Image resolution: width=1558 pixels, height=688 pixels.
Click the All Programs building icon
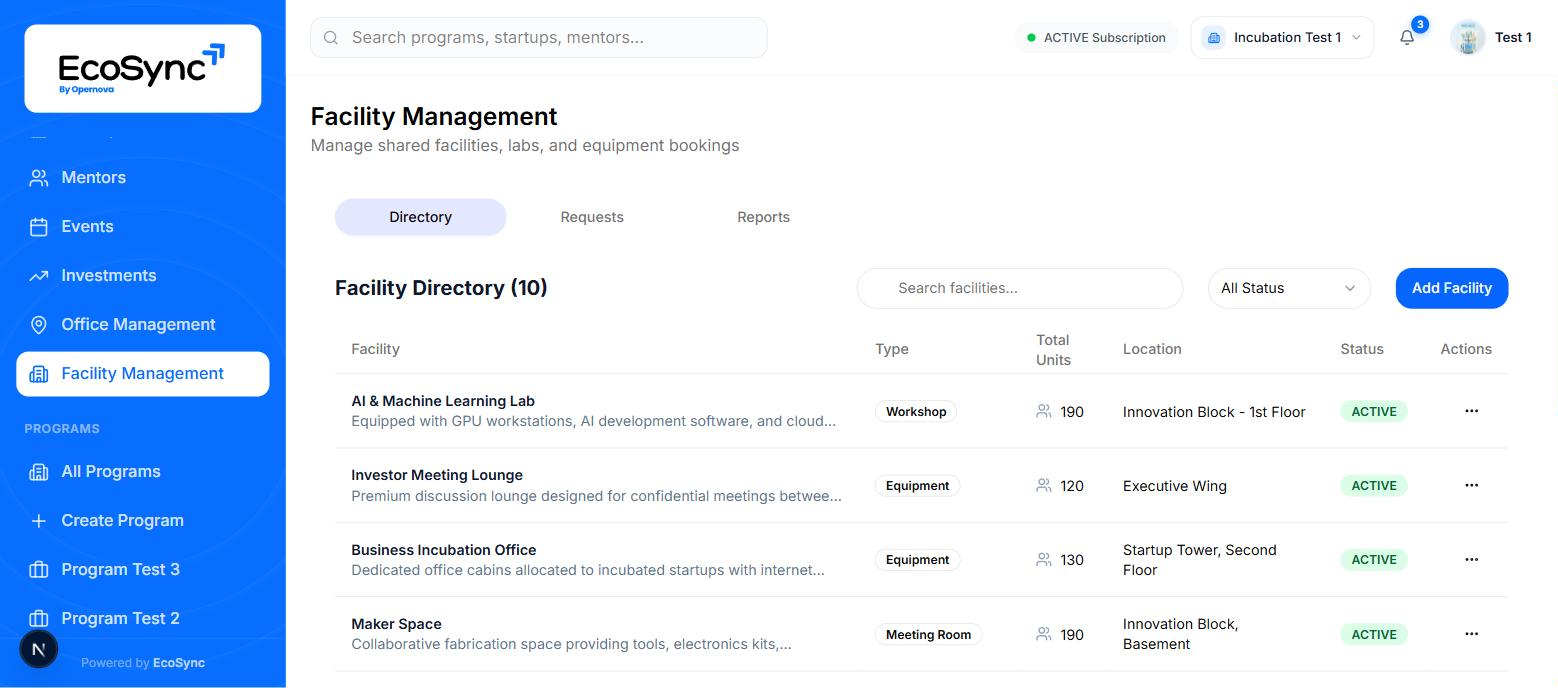[39, 472]
